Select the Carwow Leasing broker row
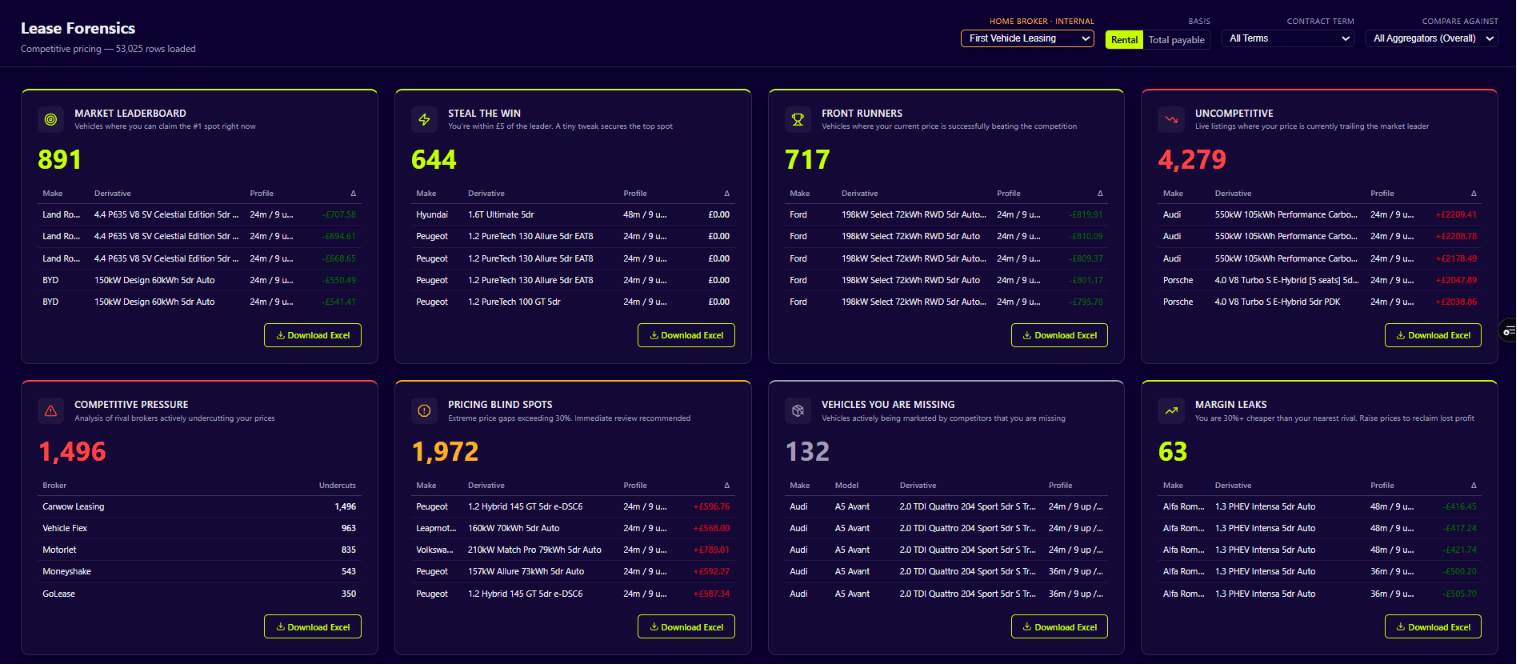The height and width of the screenshot is (665, 1517). pyautogui.click(x=199, y=506)
